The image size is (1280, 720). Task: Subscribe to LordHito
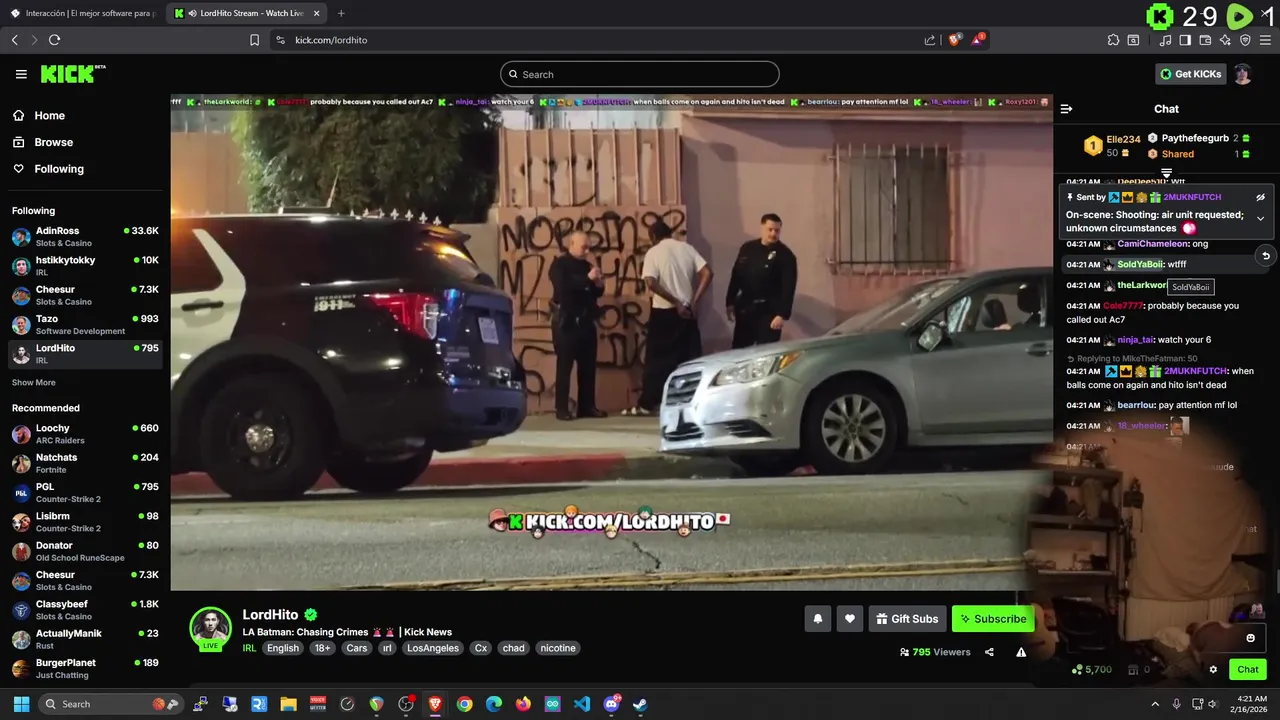tap(993, 619)
